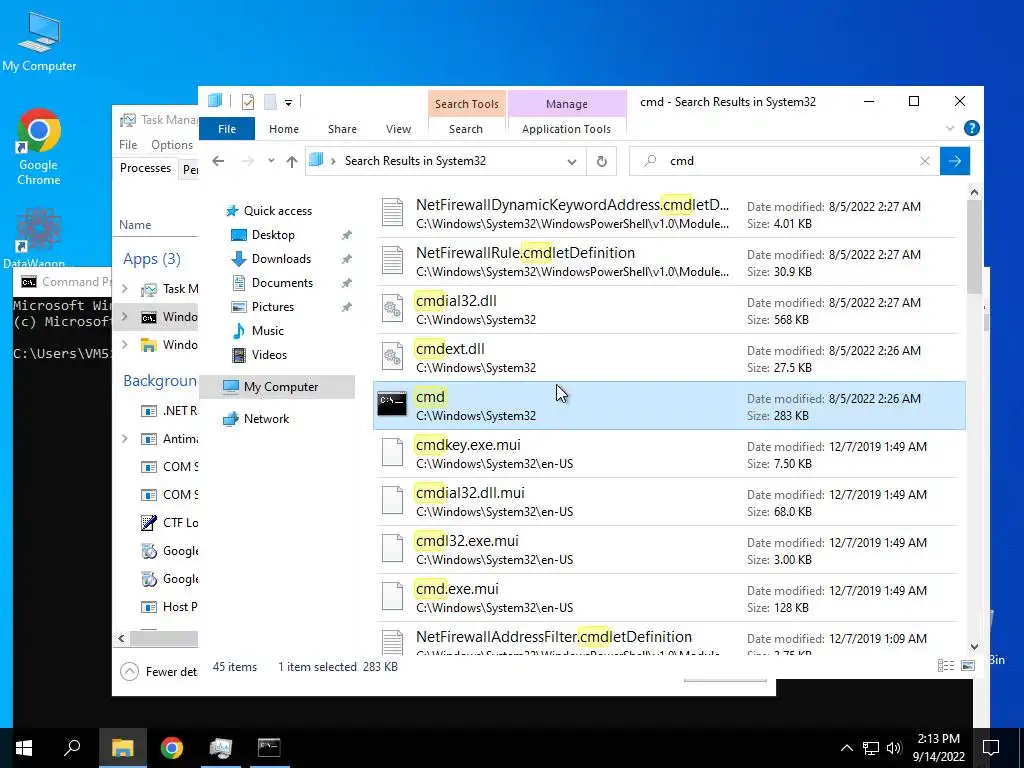Click Task Manager left scroll arrow
1024x768 pixels.
121,639
